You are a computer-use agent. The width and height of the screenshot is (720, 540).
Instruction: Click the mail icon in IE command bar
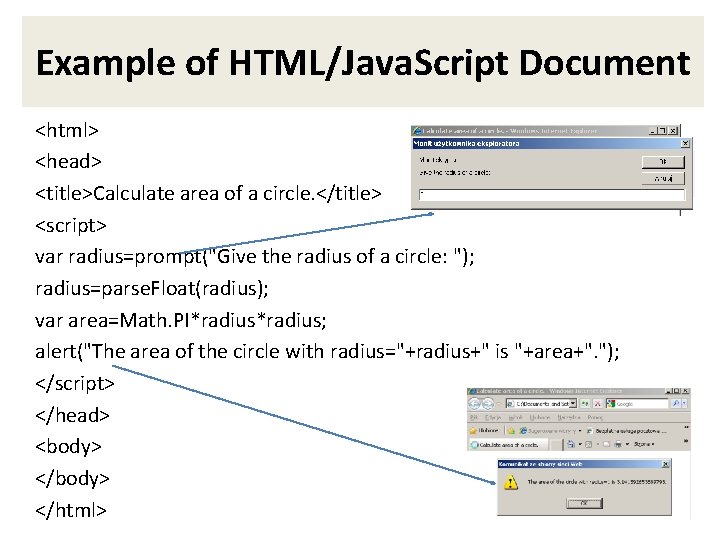(607, 444)
